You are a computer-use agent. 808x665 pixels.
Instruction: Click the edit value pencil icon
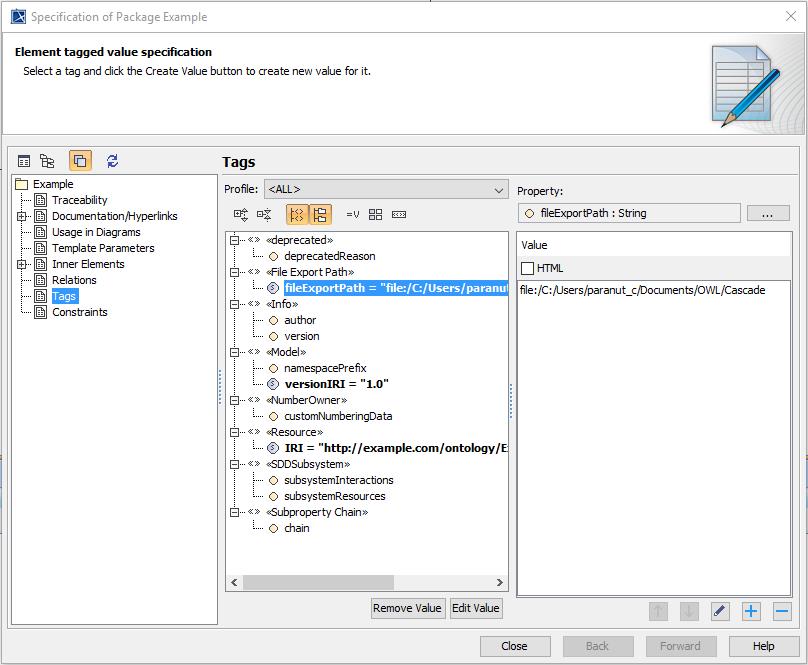720,611
